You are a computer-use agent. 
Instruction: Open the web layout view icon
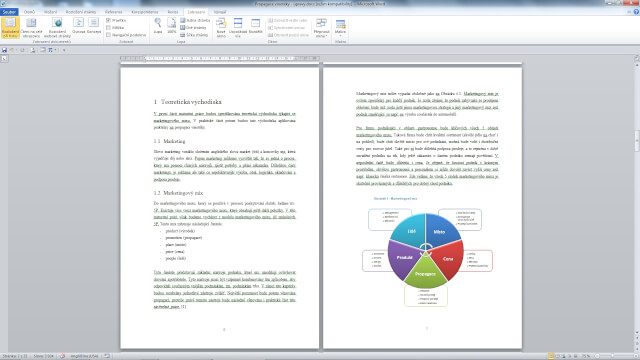pos(57,28)
